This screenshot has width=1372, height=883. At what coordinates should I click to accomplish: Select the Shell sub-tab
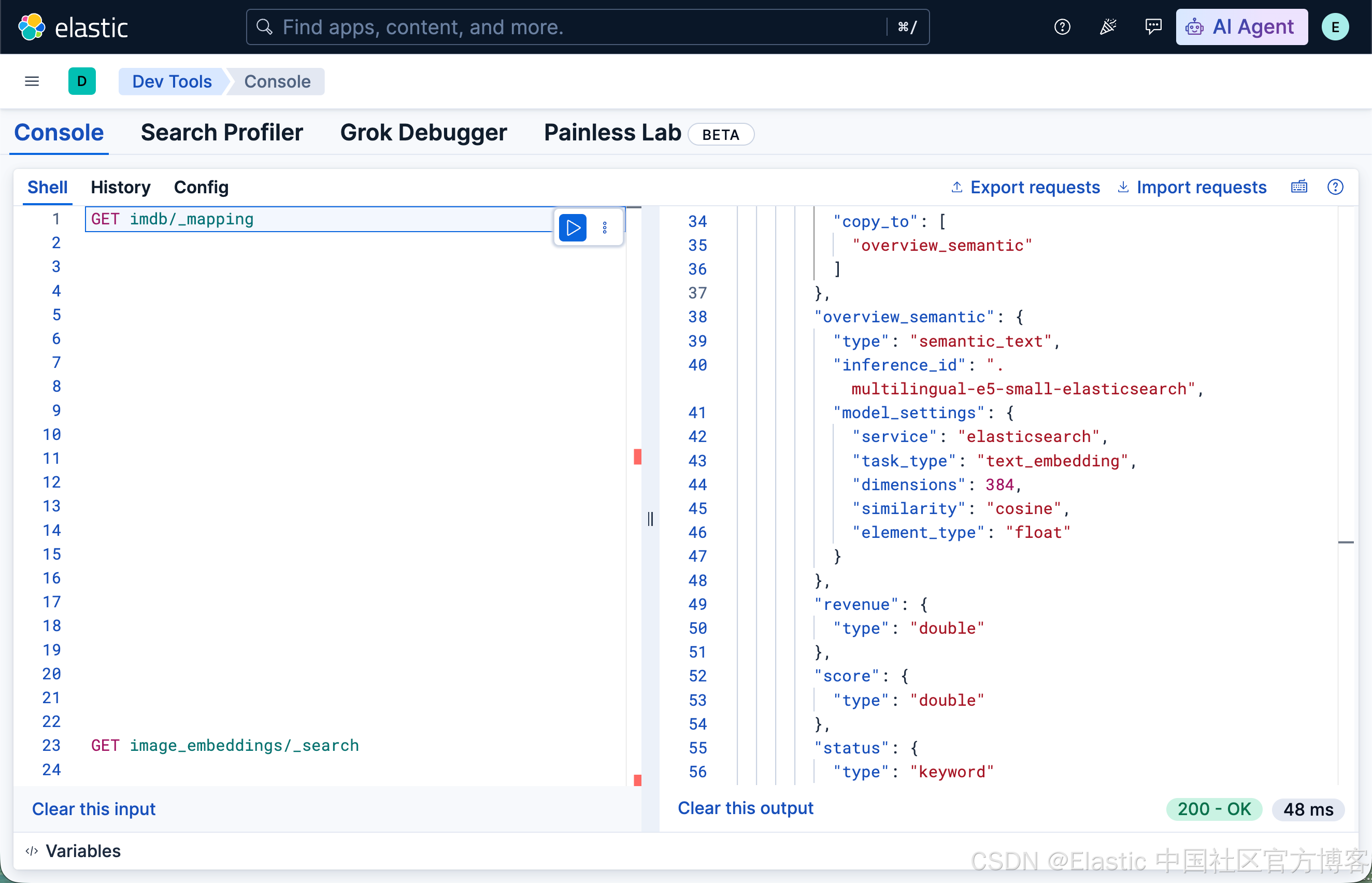click(x=48, y=188)
